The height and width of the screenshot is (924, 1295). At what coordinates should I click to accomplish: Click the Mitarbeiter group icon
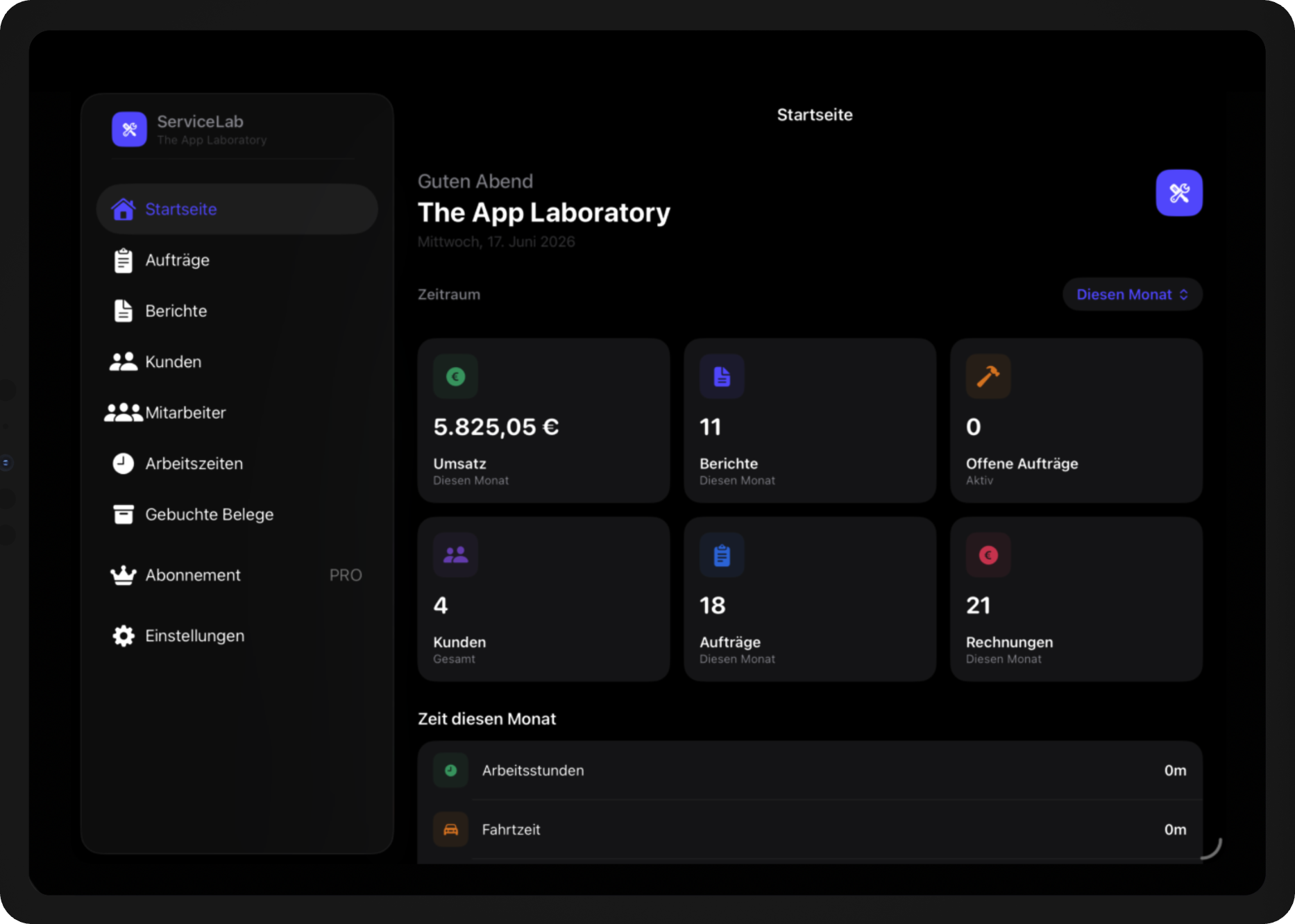click(124, 413)
